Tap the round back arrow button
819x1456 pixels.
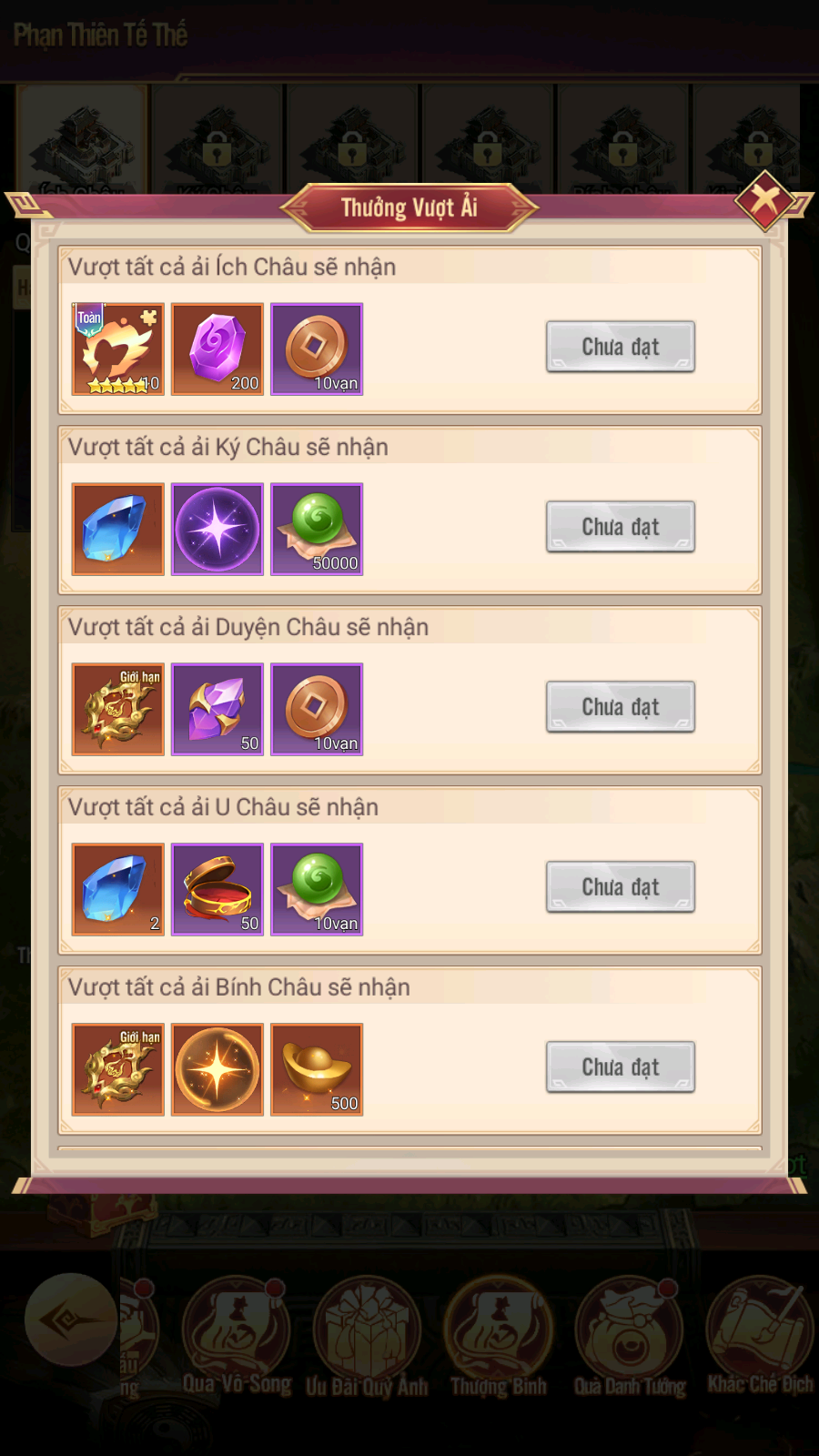pyautogui.click(x=71, y=1319)
